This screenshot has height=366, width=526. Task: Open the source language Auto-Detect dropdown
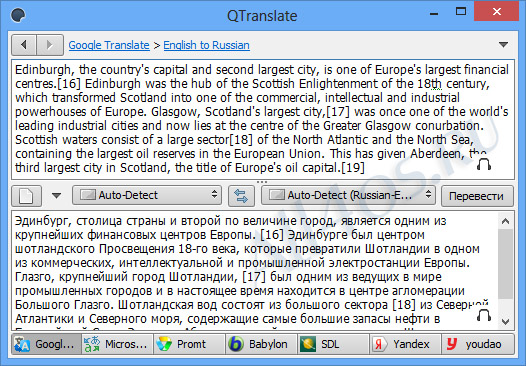pyautogui.click(x=147, y=195)
